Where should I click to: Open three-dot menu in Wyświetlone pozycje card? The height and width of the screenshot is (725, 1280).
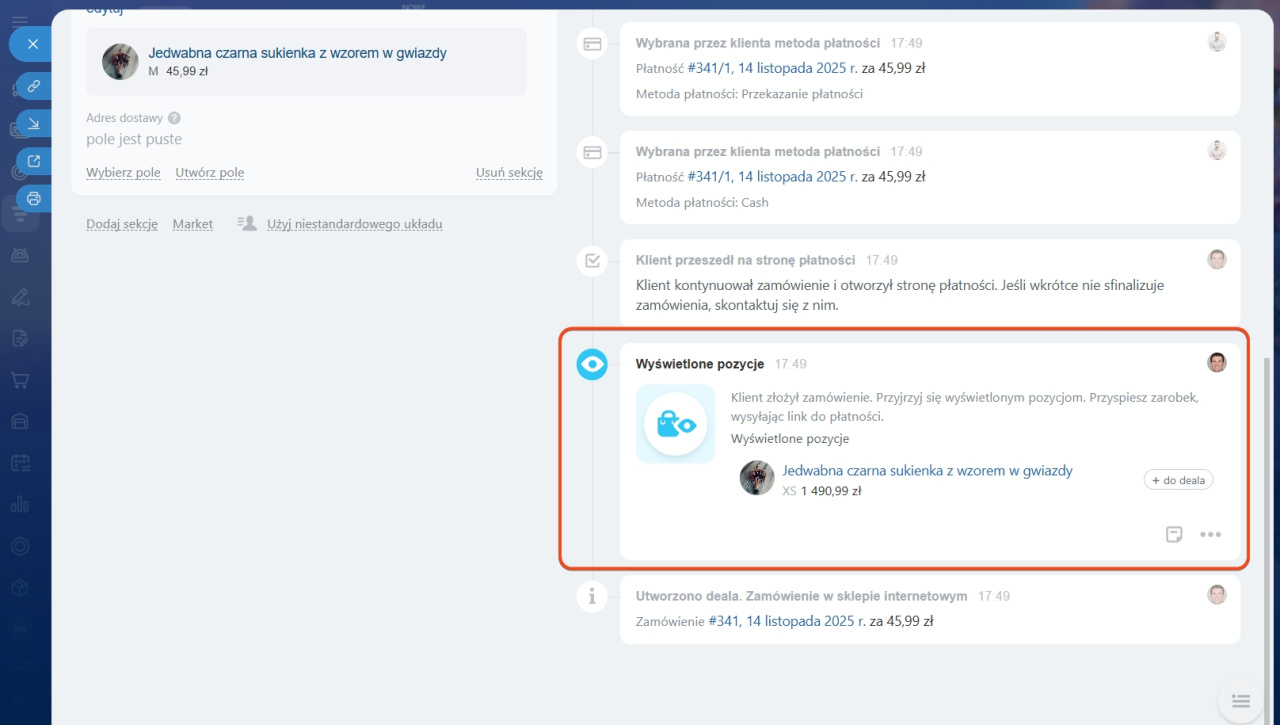(1210, 534)
